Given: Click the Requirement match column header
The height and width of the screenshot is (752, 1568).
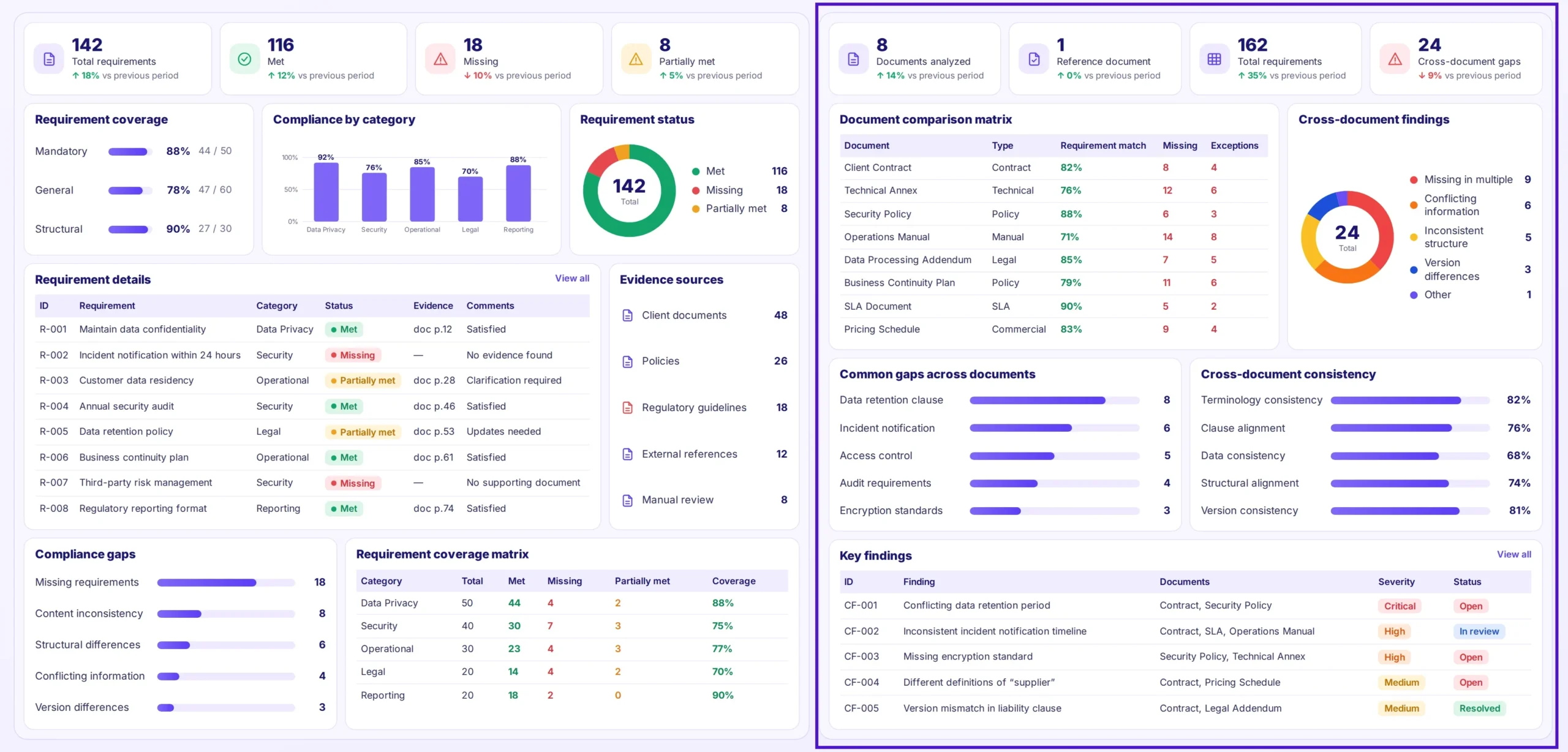Looking at the screenshot, I should pos(1103,146).
